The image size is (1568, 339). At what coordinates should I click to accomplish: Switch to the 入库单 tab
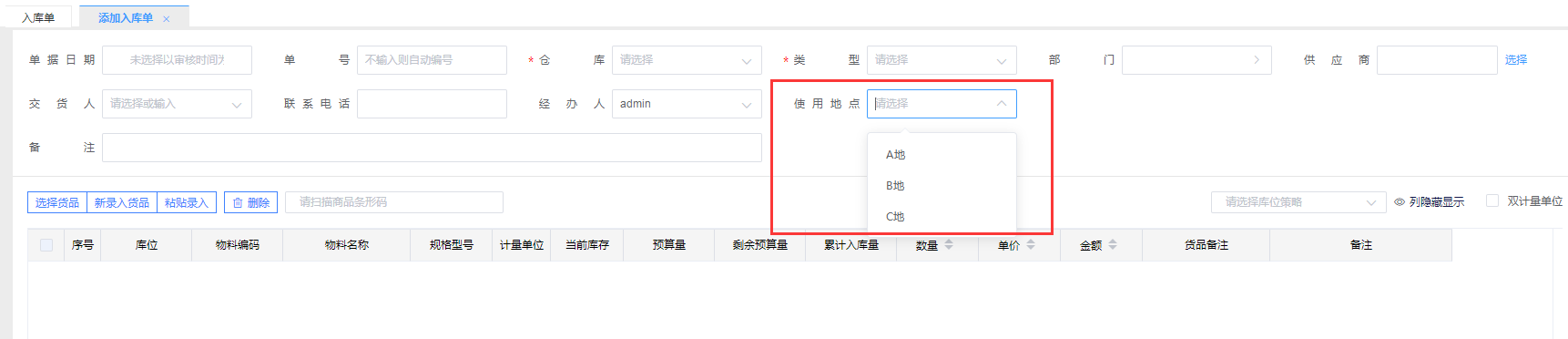click(38, 17)
